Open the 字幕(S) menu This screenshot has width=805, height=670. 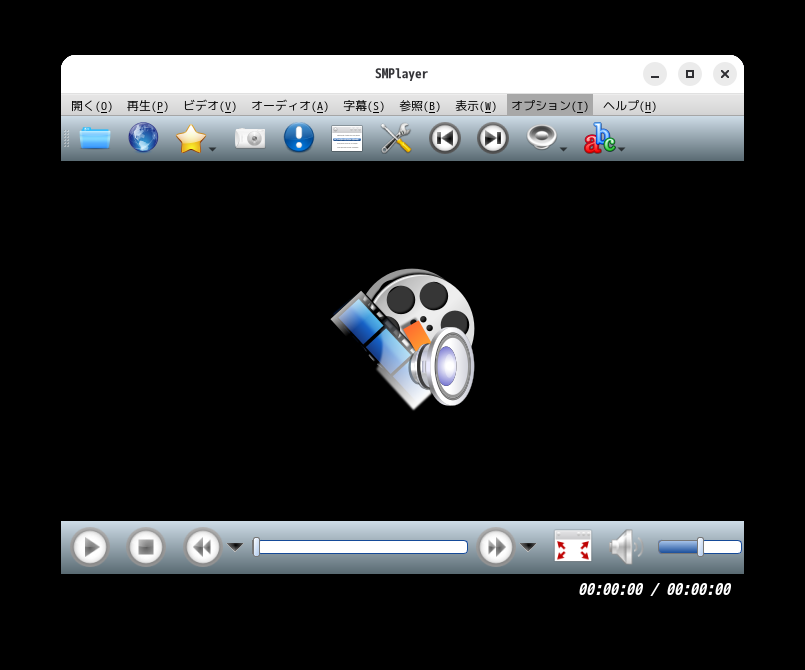coord(363,106)
